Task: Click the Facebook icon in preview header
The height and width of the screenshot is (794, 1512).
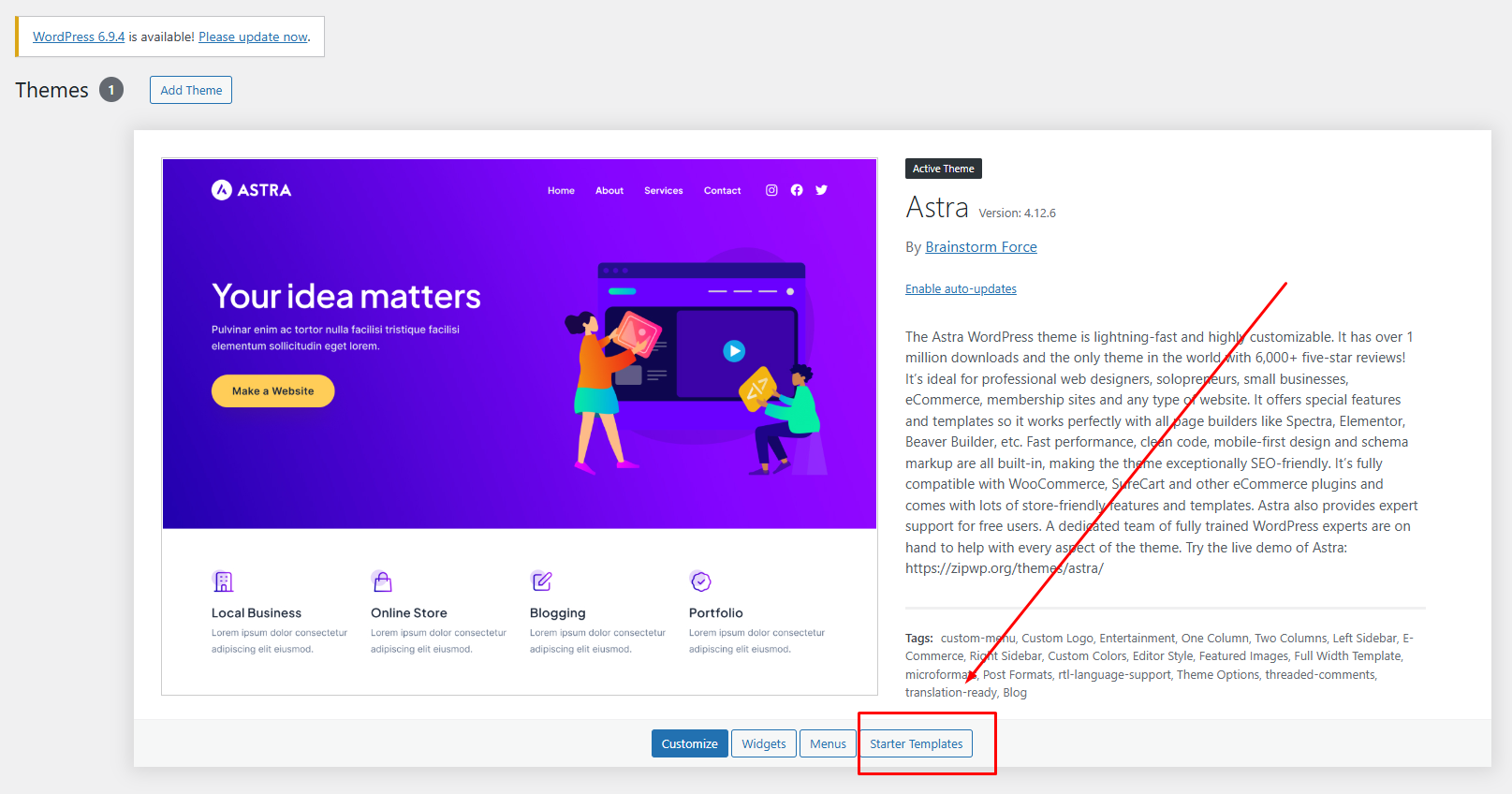Action: coord(797,190)
